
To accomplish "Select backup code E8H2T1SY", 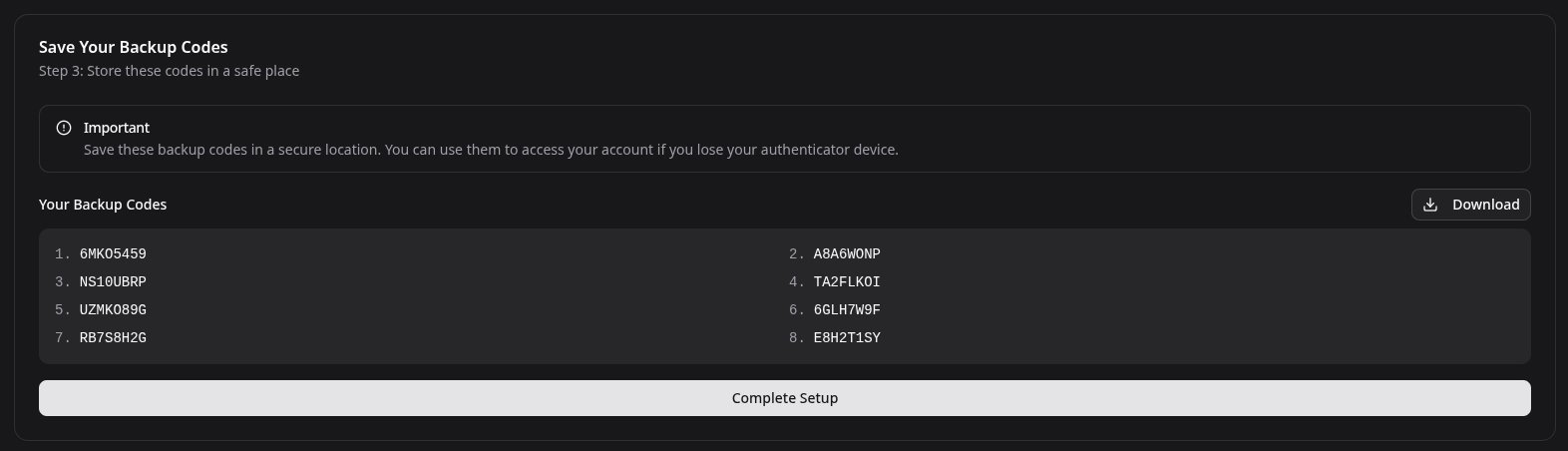I will pos(847,338).
